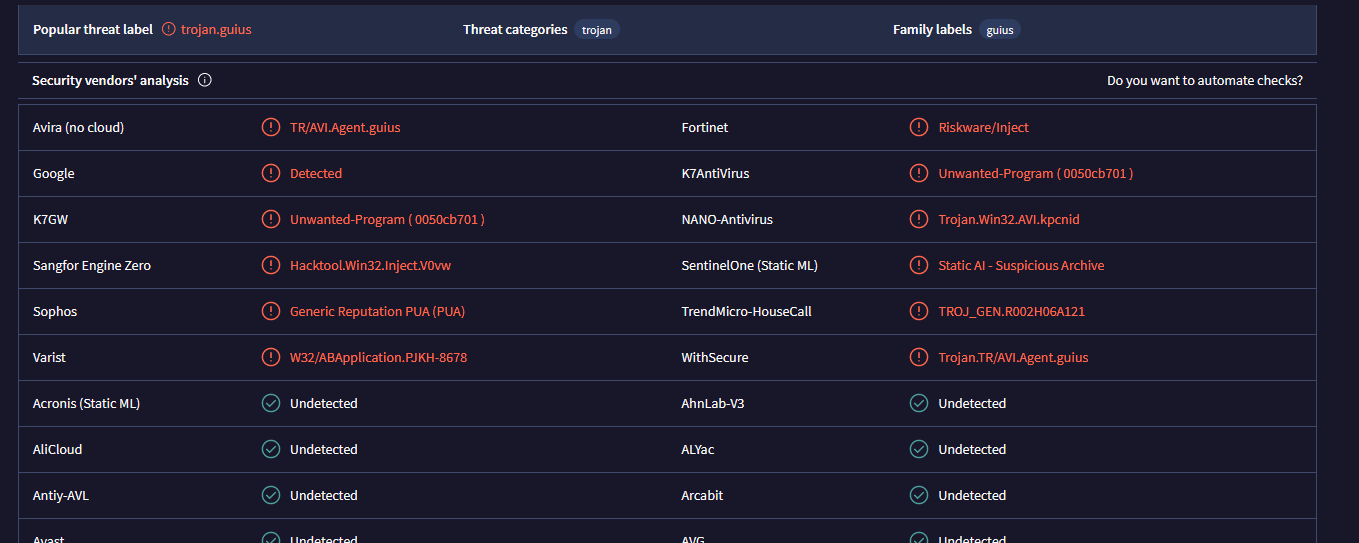Click the Trojan.Win32.AVI.kpcnid detection text
This screenshot has height=543, width=1359.
click(1009, 219)
